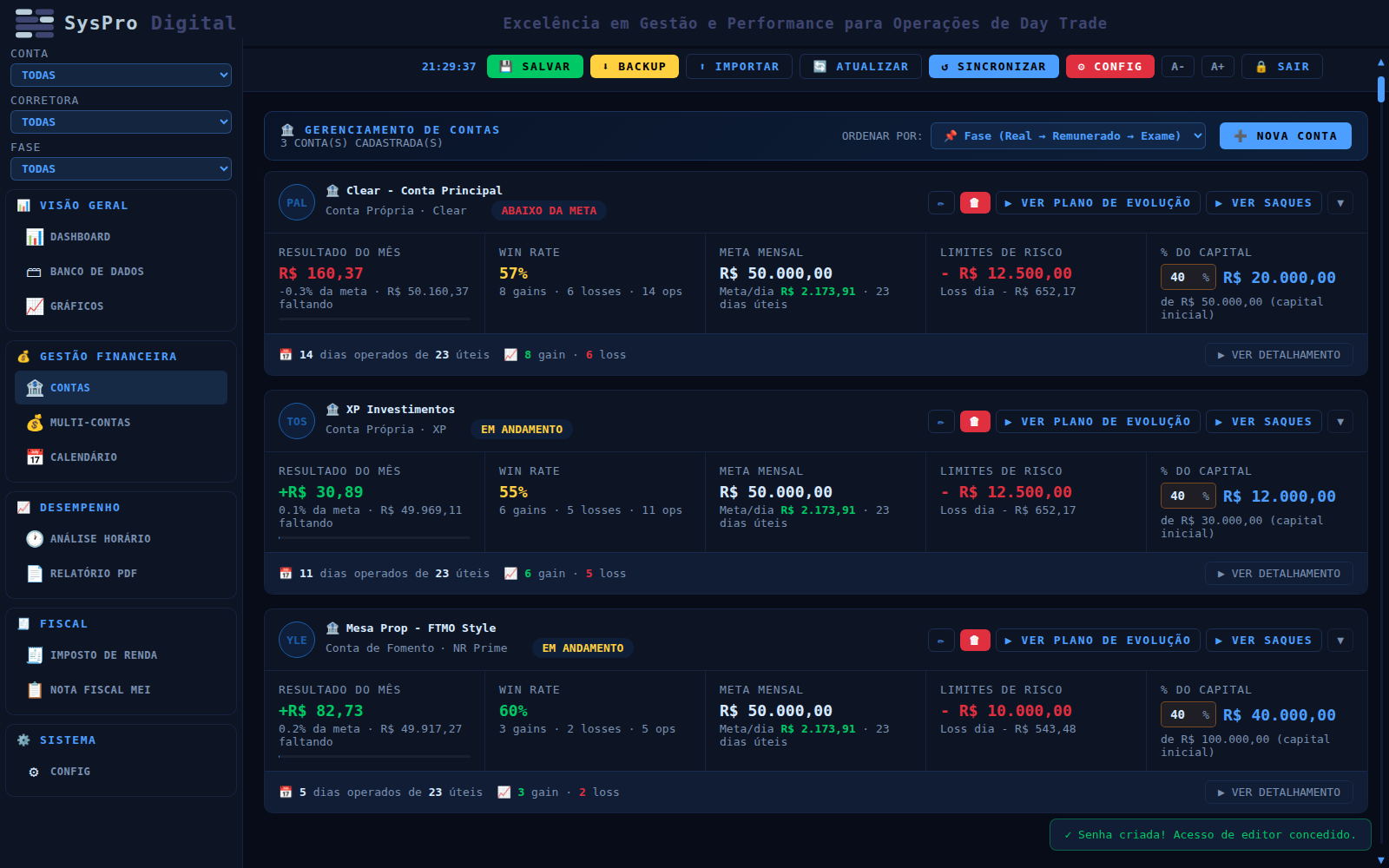The height and width of the screenshot is (868, 1389).
Task: Open Calendário from sidebar
Action: tap(122, 457)
